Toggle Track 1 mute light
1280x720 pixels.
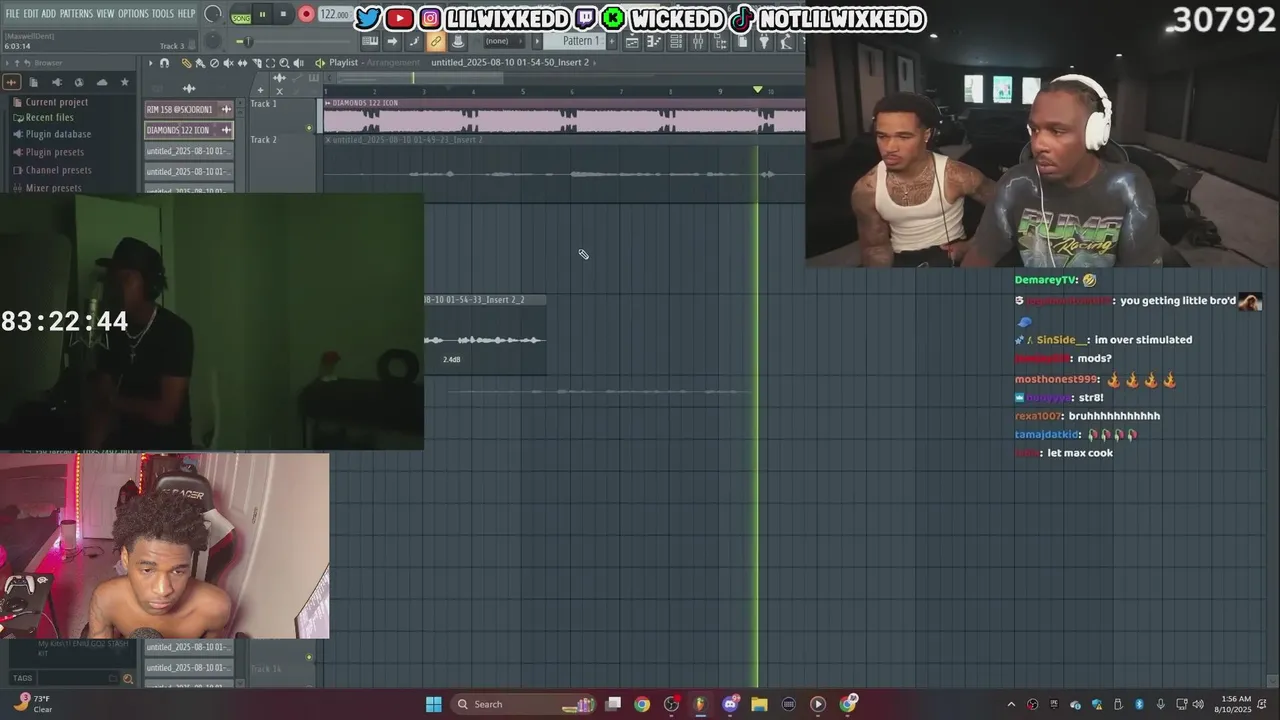309,127
